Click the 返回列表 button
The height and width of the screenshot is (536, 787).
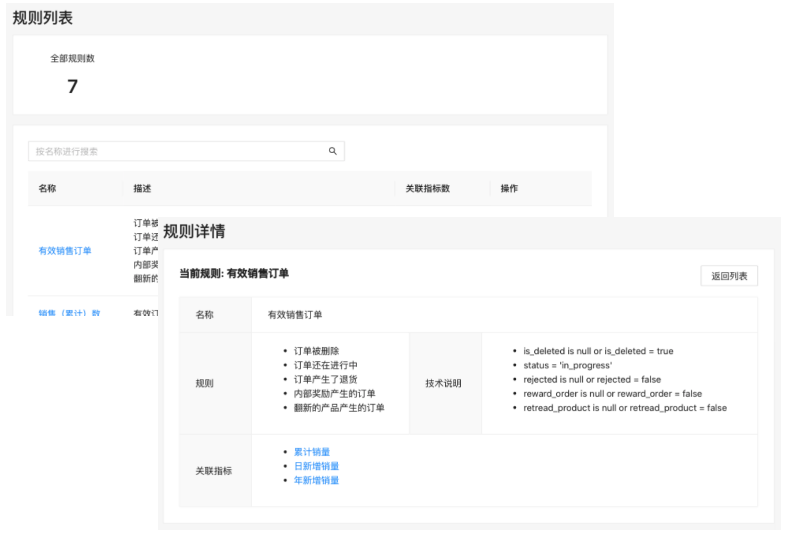[728, 276]
